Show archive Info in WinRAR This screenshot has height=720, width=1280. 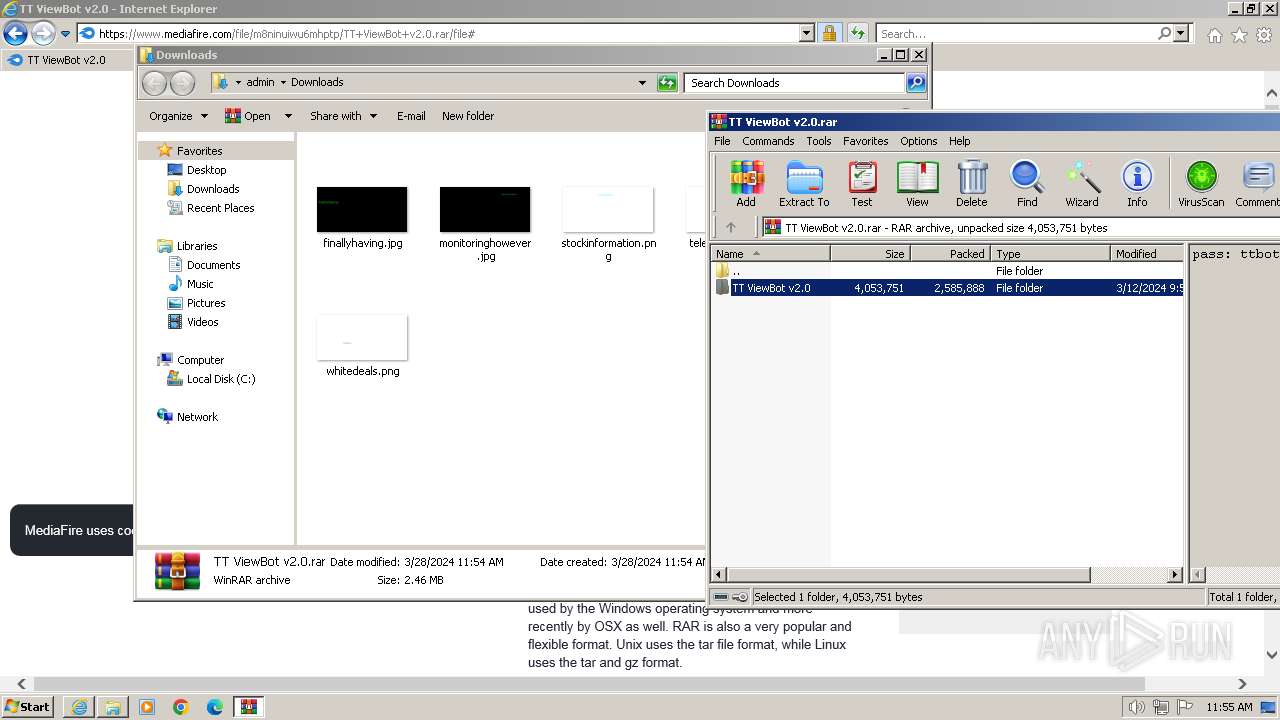1137,184
